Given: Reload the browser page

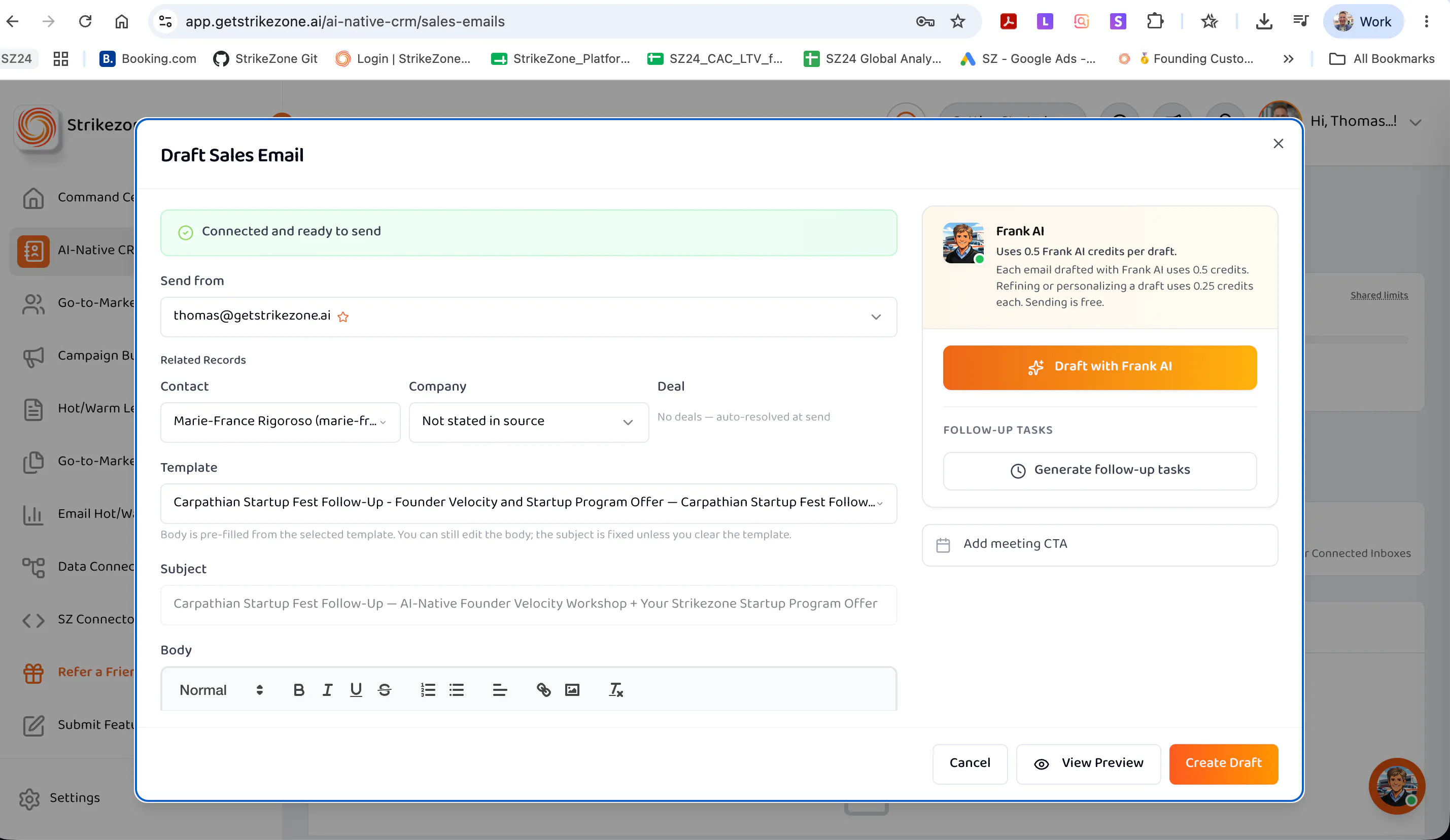Looking at the screenshot, I should (x=85, y=21).
